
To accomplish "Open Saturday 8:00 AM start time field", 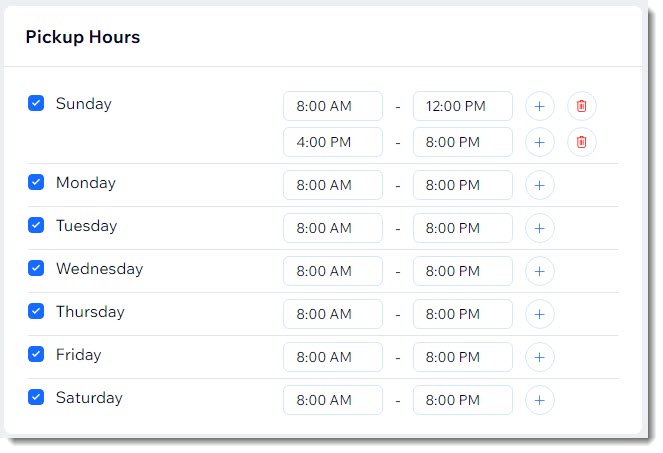I will pyautogui.click(x=333, y=400).
